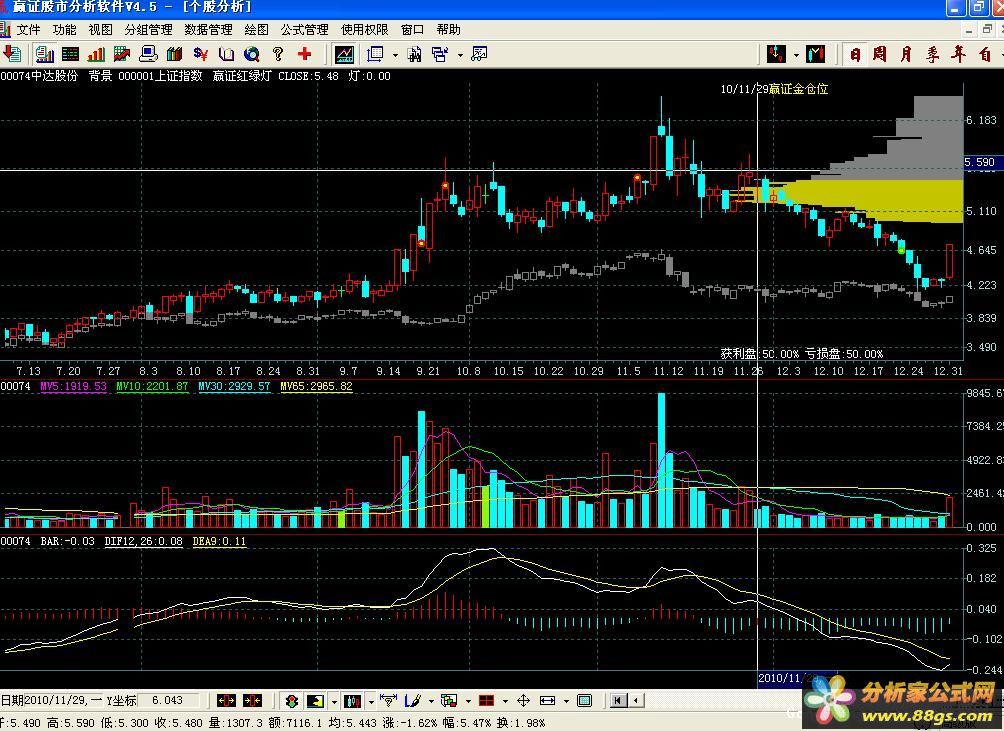Image resolution: width=1004 pixels, height=731 pixels.
Task: Open dropdown next to overlapping windows icon
Action: [x=468, y=702]
